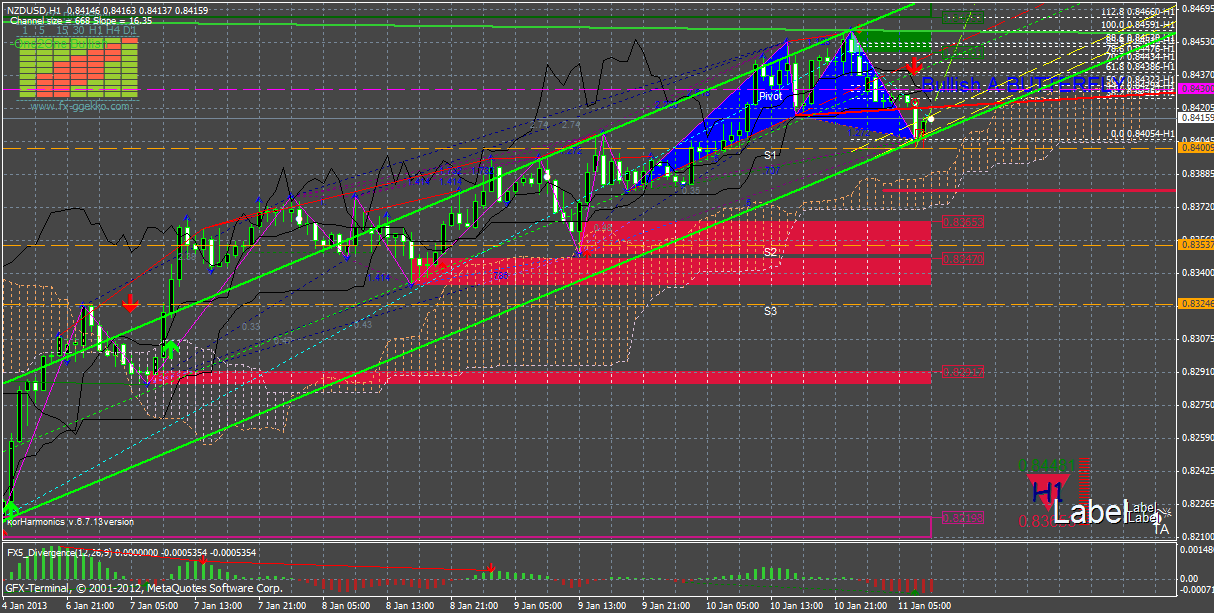Click the S2 support level label
1214x613 pixels.
771,252
